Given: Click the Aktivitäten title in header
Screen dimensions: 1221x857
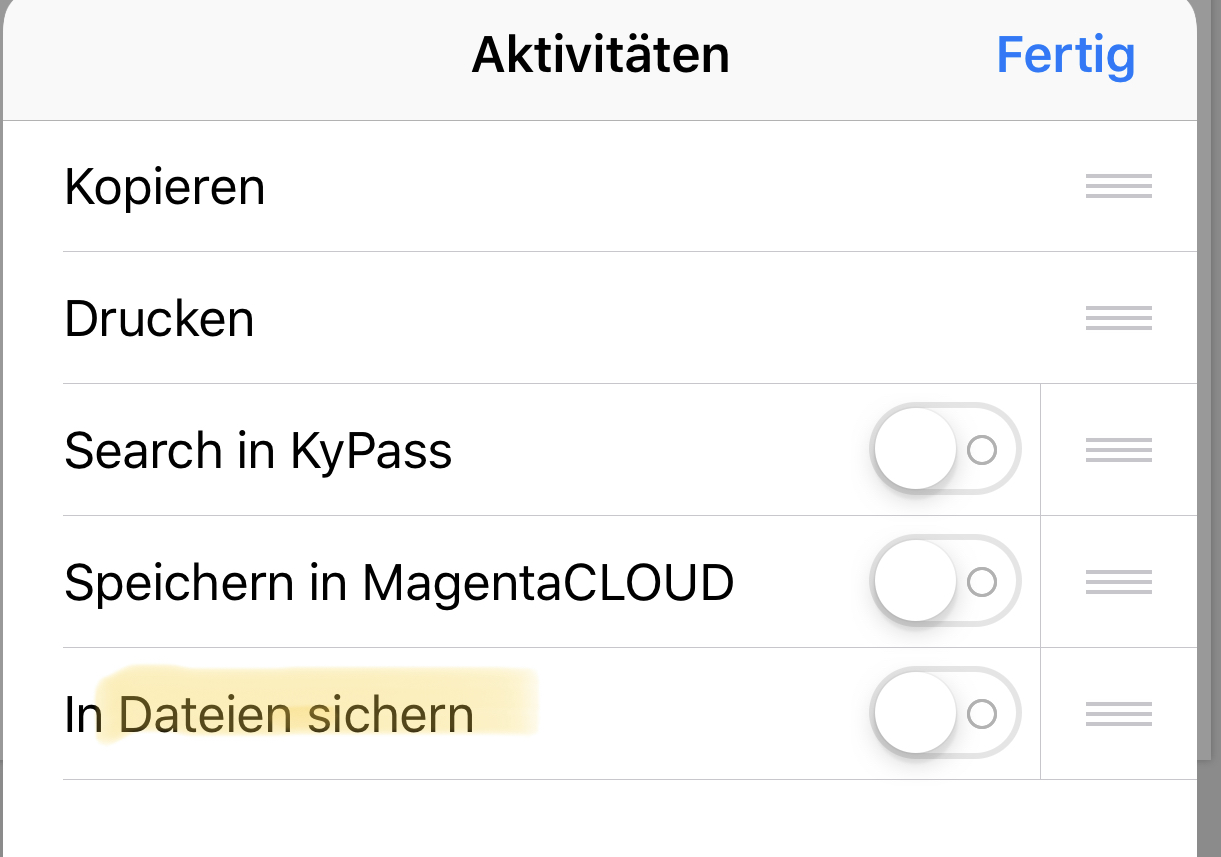Looking at the screenshot, I should (600, 56).
